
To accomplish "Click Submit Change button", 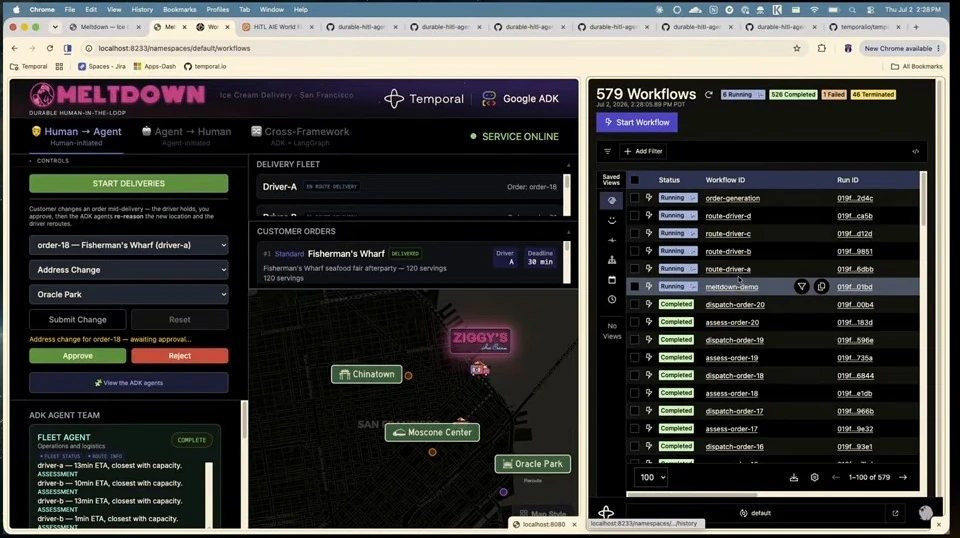I will [78, 319].
